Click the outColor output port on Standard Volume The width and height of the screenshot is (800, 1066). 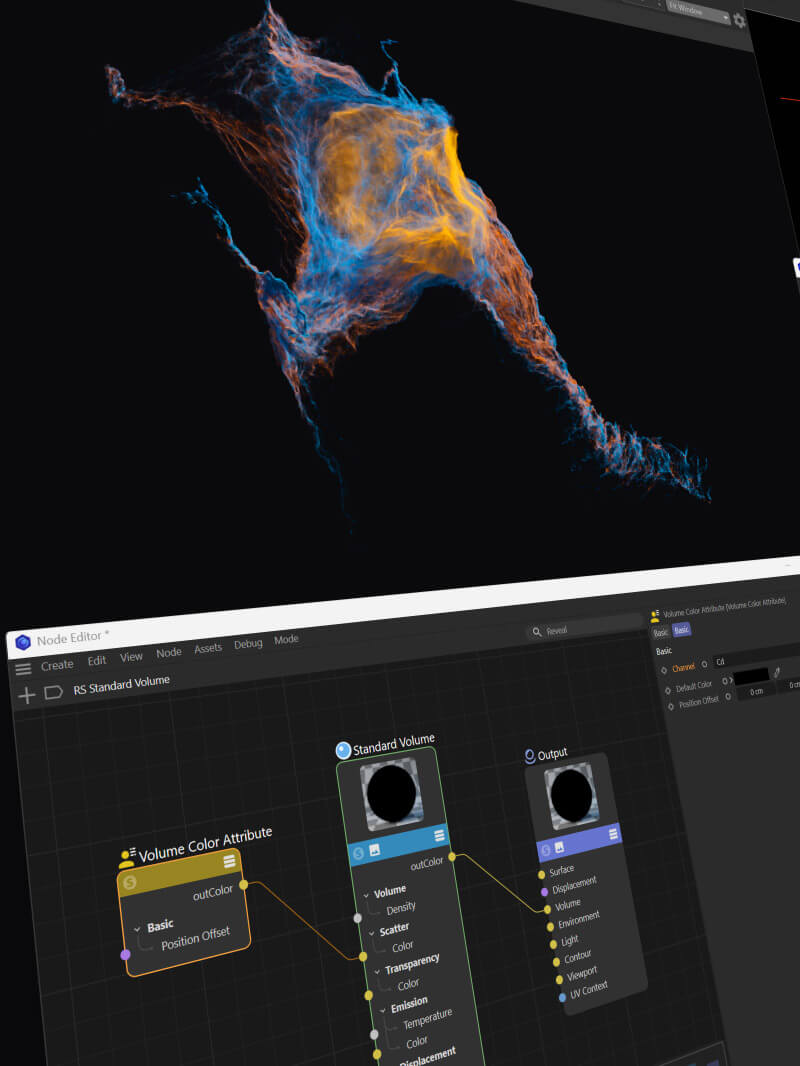tap(452, 857)
